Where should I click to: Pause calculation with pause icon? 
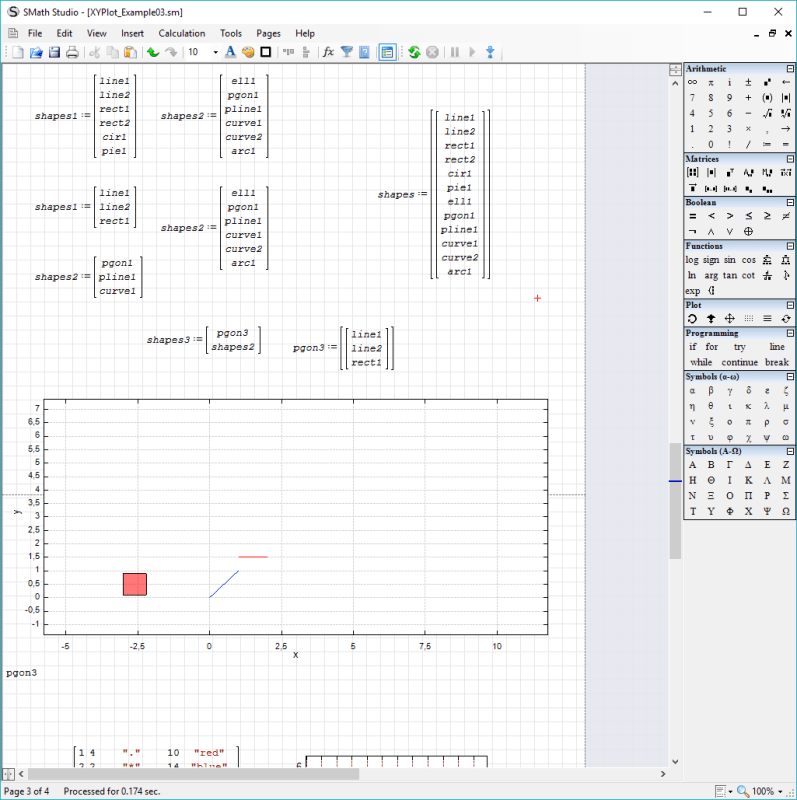coord(455,52)
